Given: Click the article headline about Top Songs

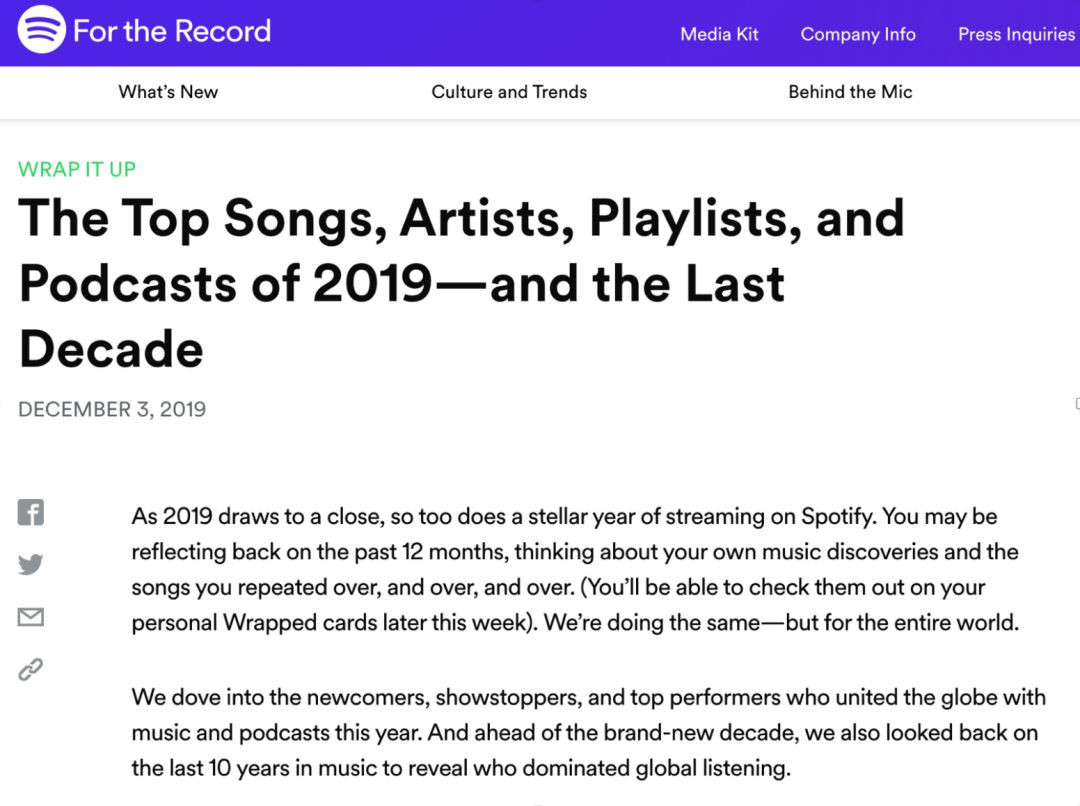Looking at the screenshot, I should point(460,283).
